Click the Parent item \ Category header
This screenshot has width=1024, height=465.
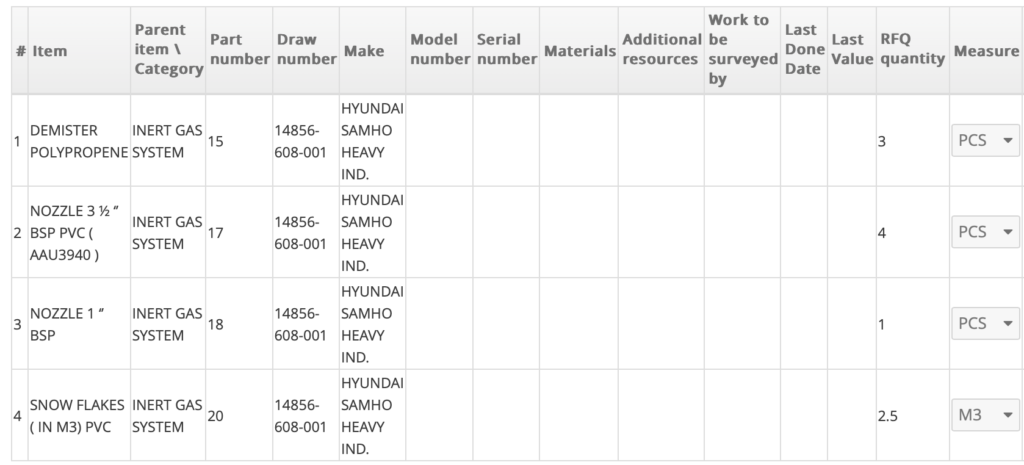point(165,50)
